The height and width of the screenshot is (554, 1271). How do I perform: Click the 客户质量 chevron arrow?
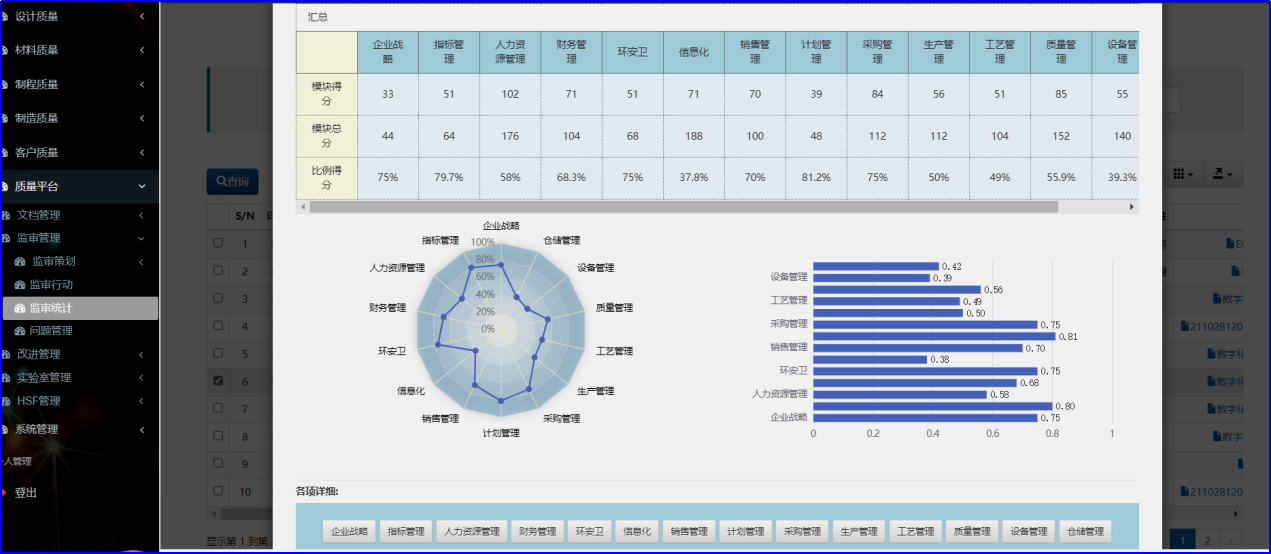pyautogui.click(x=142, y=152)
